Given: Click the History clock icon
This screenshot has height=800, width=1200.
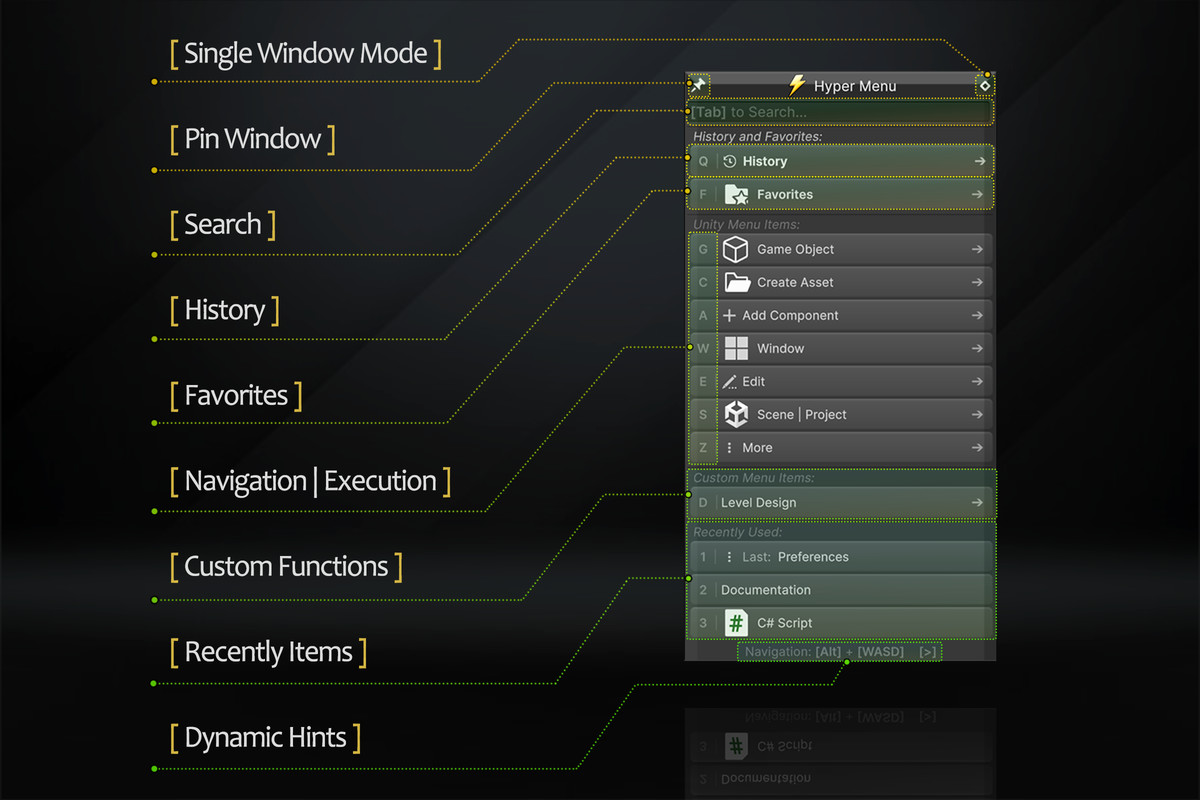Looking at the screenshot, I should (x=730, y=161).
